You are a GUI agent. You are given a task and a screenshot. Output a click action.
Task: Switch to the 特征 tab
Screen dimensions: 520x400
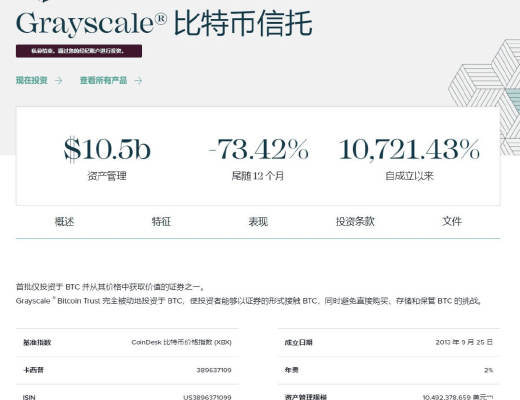[161, 221]
